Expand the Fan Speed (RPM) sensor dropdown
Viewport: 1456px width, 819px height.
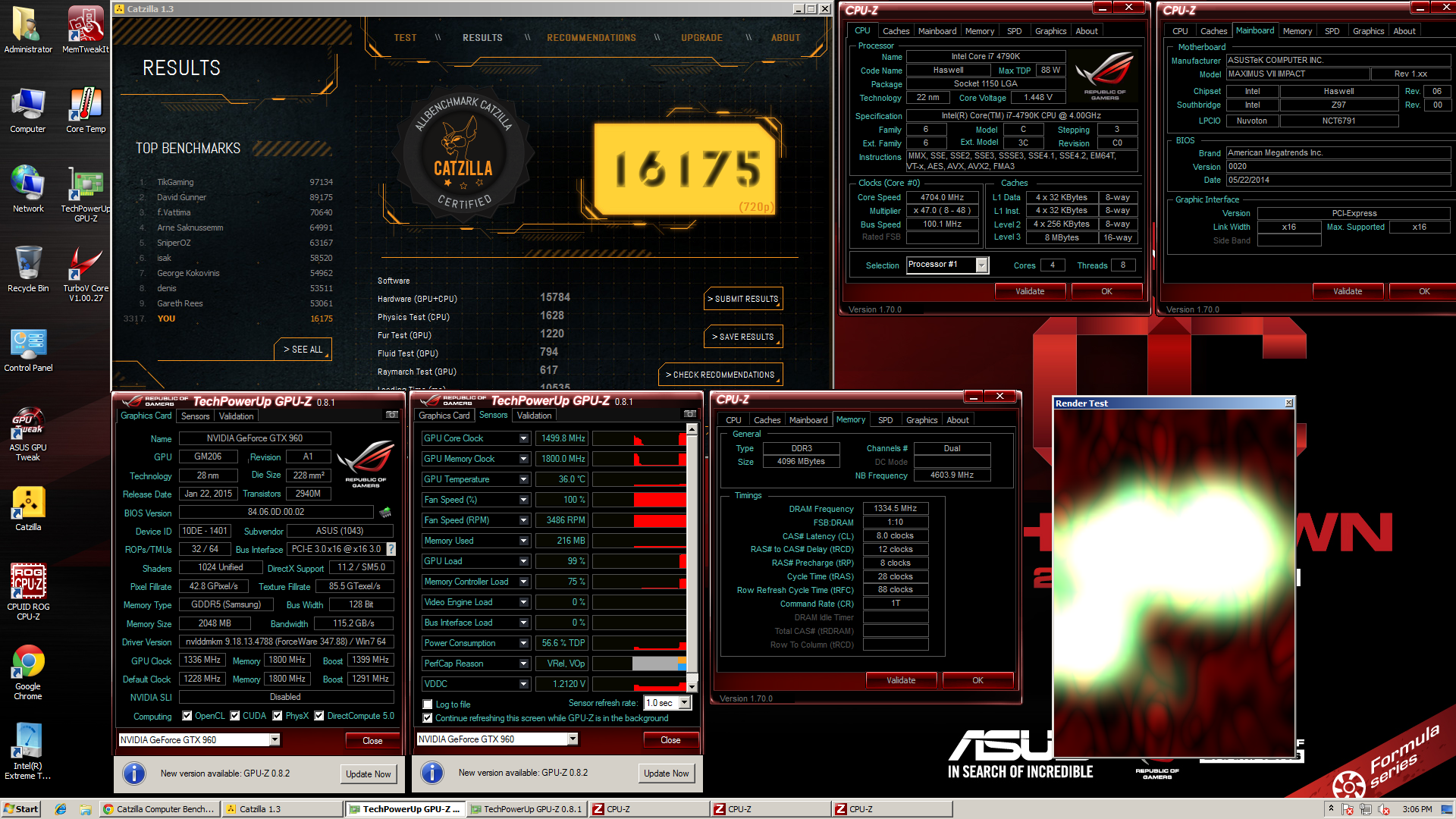523,520
